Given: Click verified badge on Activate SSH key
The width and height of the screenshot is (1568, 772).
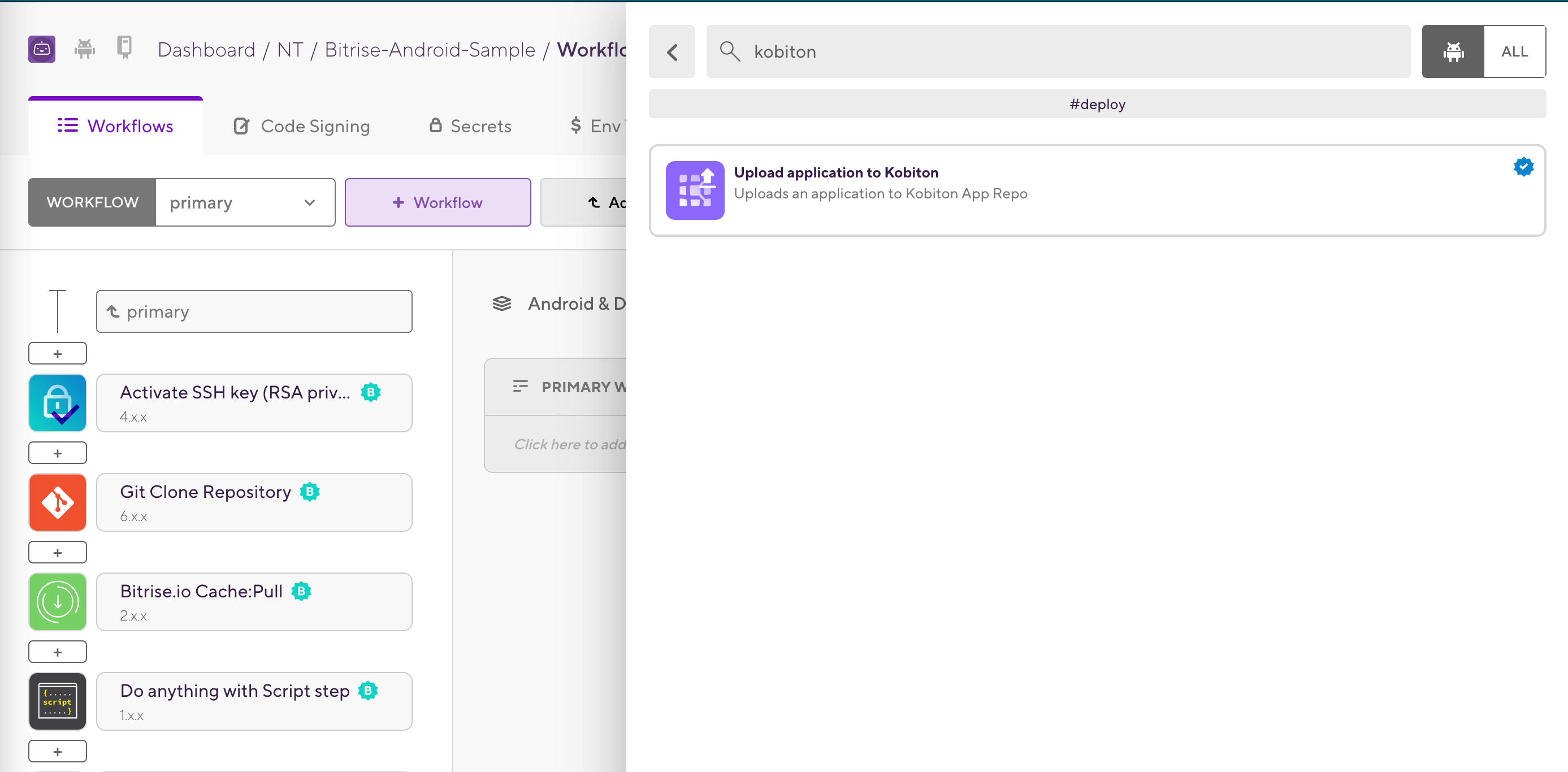Looking at the screenshot, I should point(371,393).
